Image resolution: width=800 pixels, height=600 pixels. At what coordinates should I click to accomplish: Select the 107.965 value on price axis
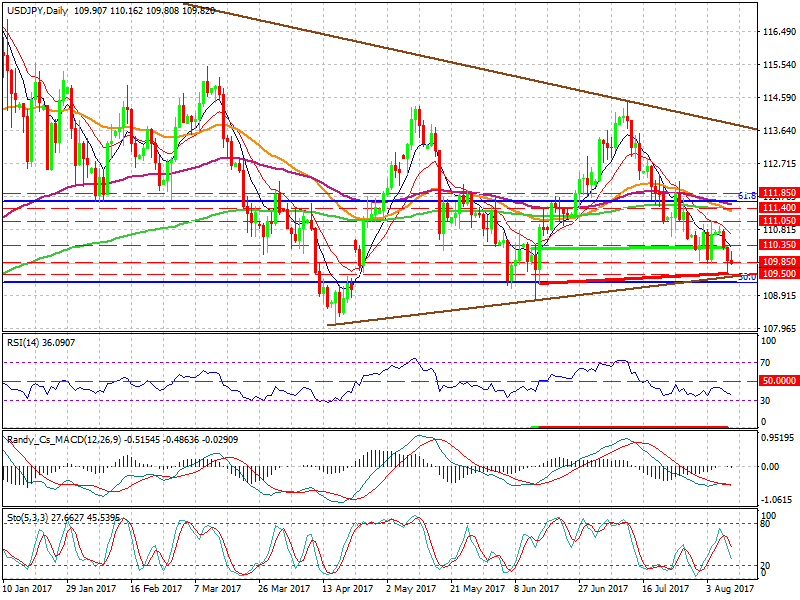[777, 328]
